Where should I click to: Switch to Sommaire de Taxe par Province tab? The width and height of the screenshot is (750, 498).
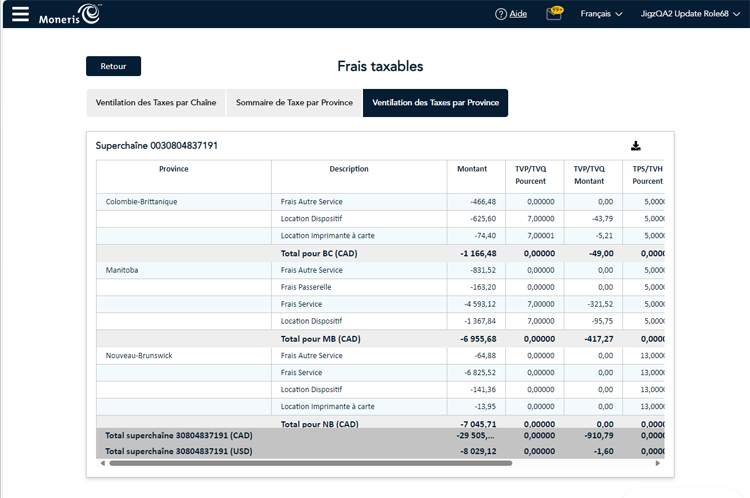tap(294, 103)
